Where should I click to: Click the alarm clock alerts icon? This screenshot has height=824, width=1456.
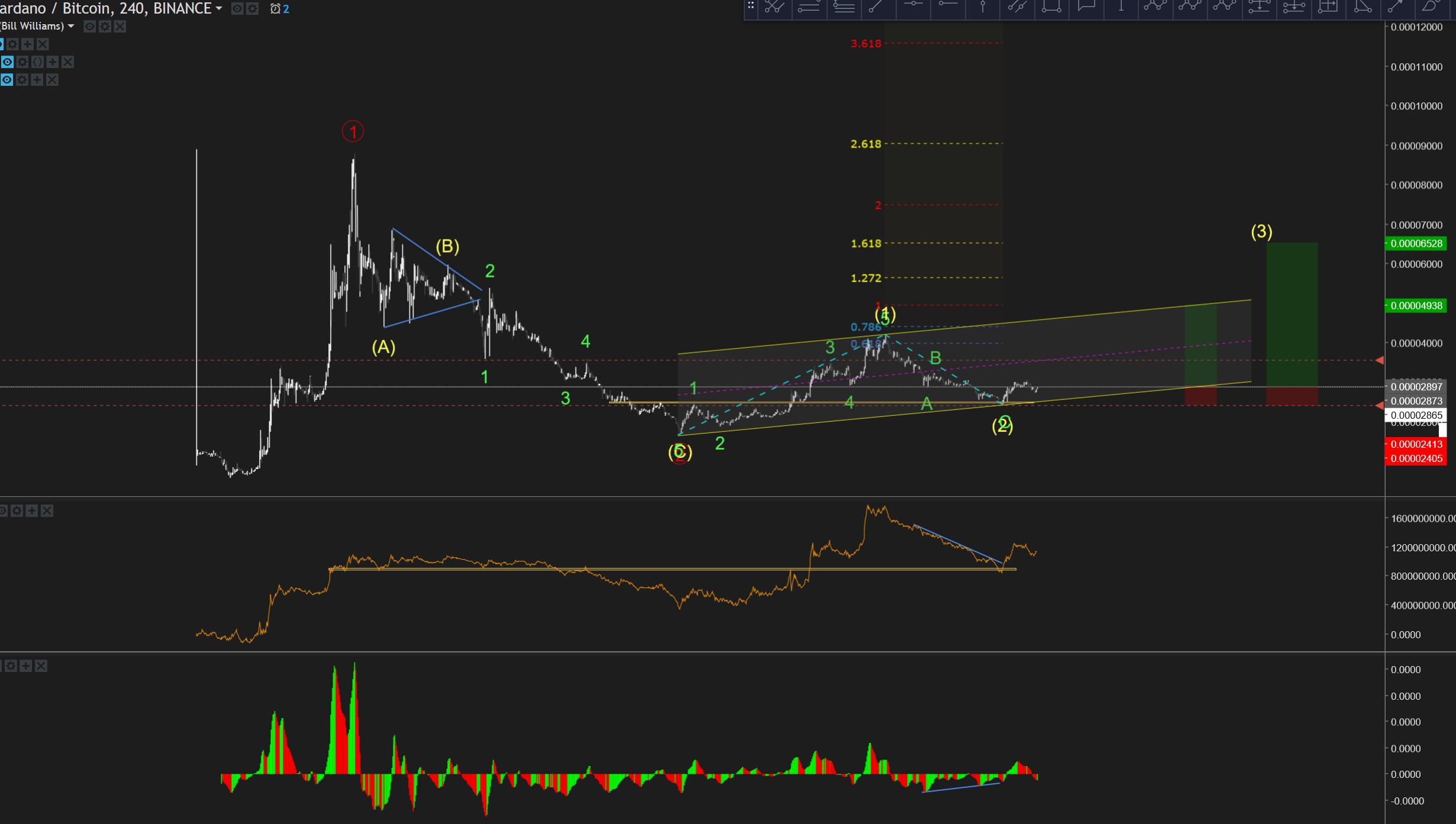275,8
